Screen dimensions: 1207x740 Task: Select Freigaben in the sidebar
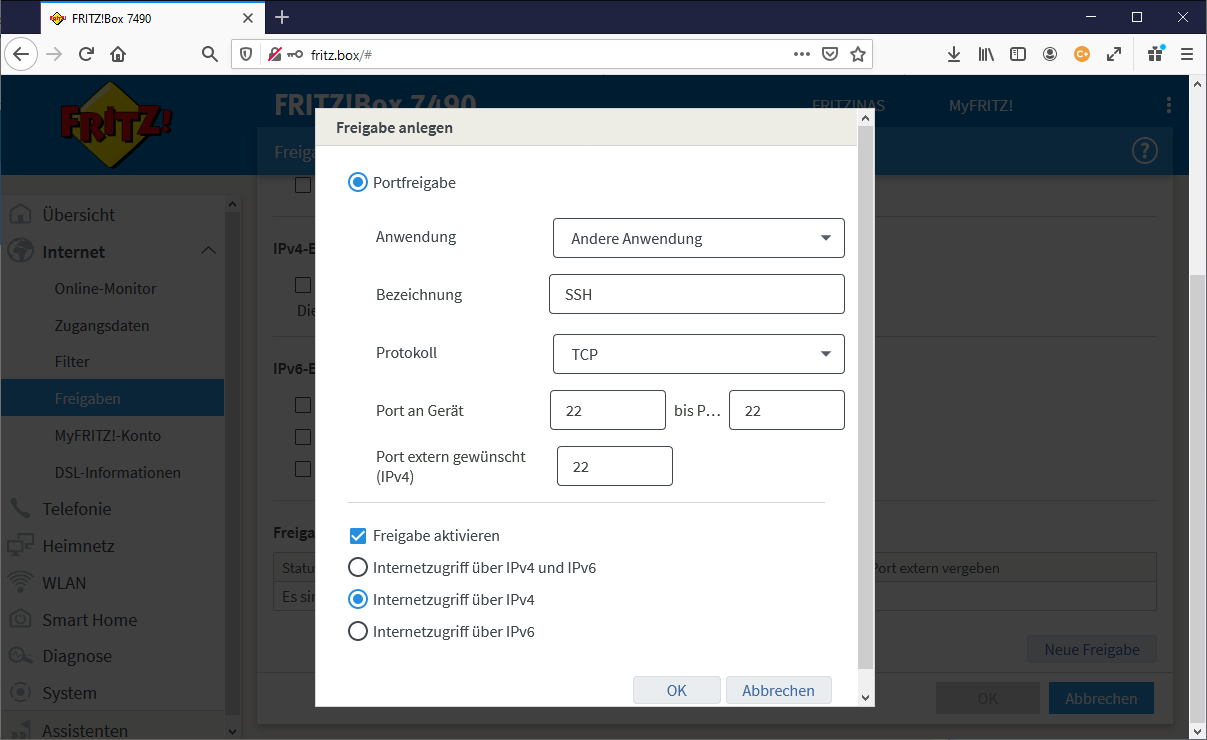click(112, 398)
